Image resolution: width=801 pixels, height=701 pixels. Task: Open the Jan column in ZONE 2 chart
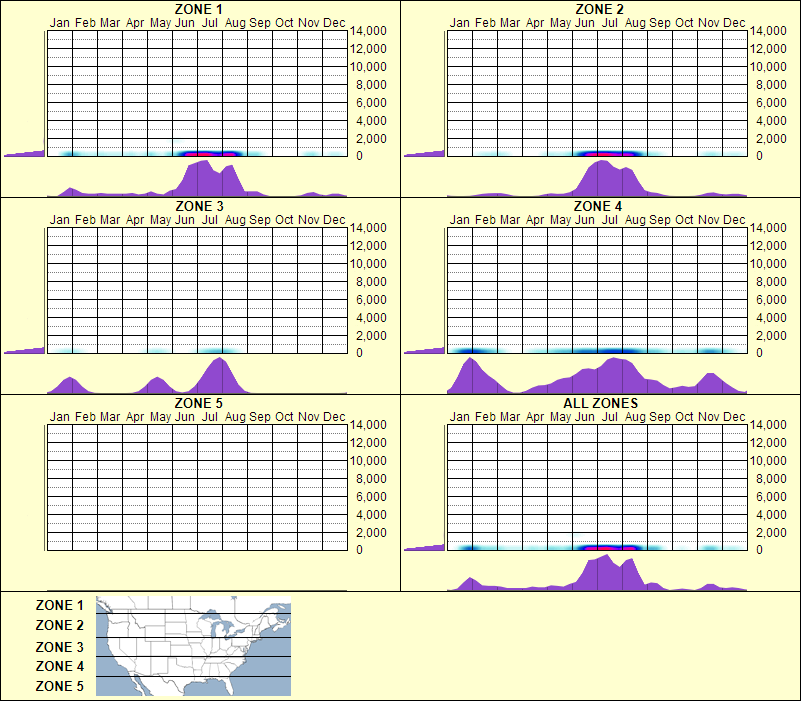click(x=459, y=90)
